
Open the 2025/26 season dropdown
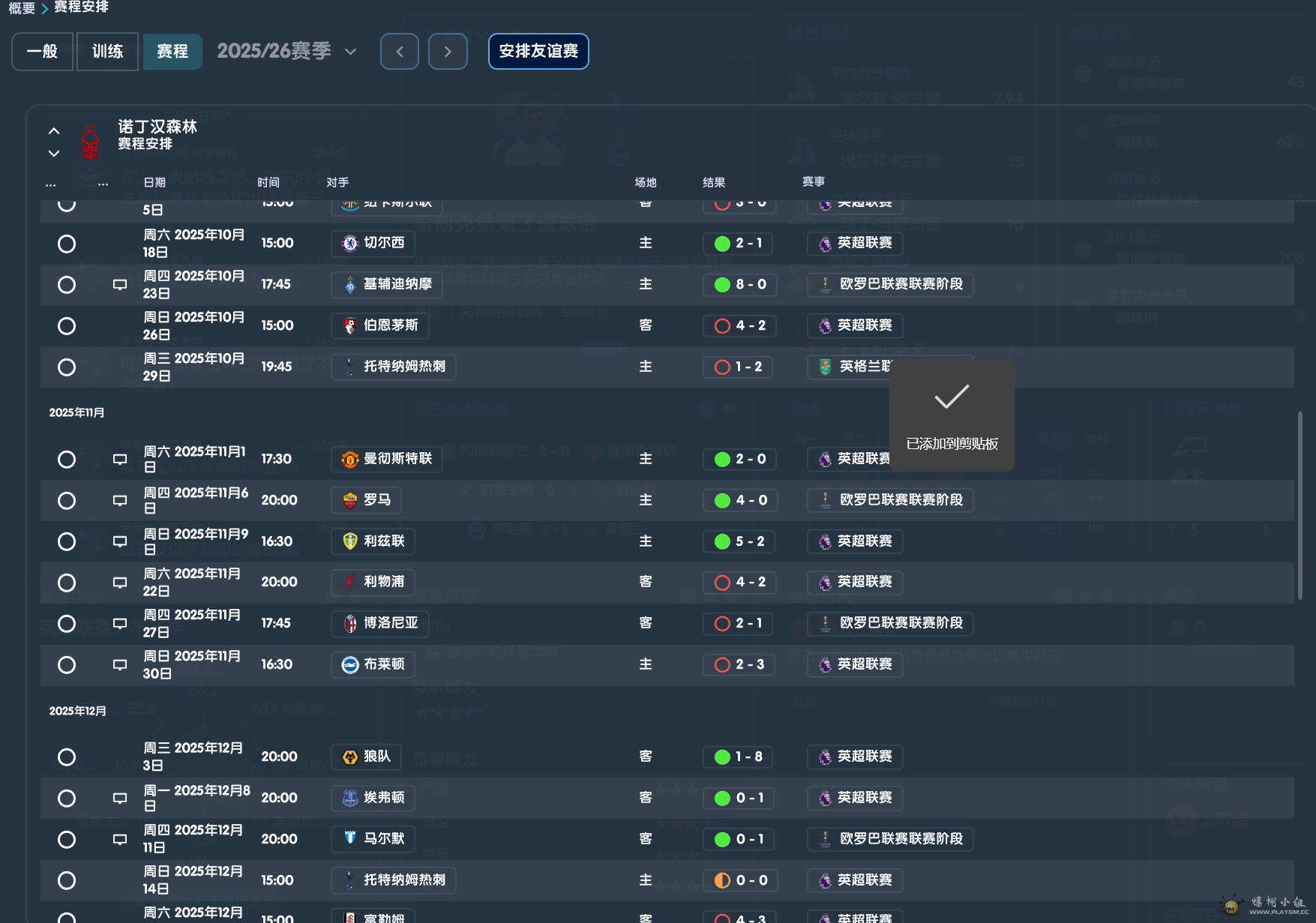(x=286, y=51)
